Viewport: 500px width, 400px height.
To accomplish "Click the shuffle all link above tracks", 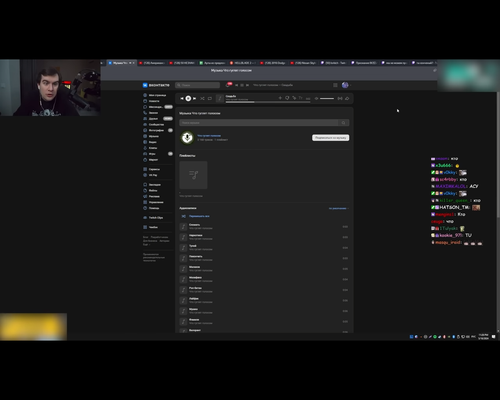I will (x=199, y=216).
